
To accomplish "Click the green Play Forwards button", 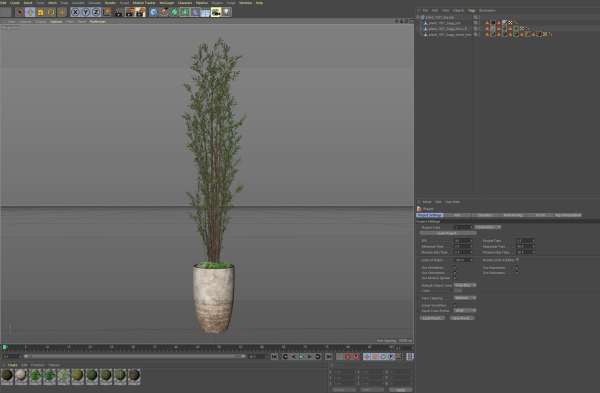I will tap(302, 357).
